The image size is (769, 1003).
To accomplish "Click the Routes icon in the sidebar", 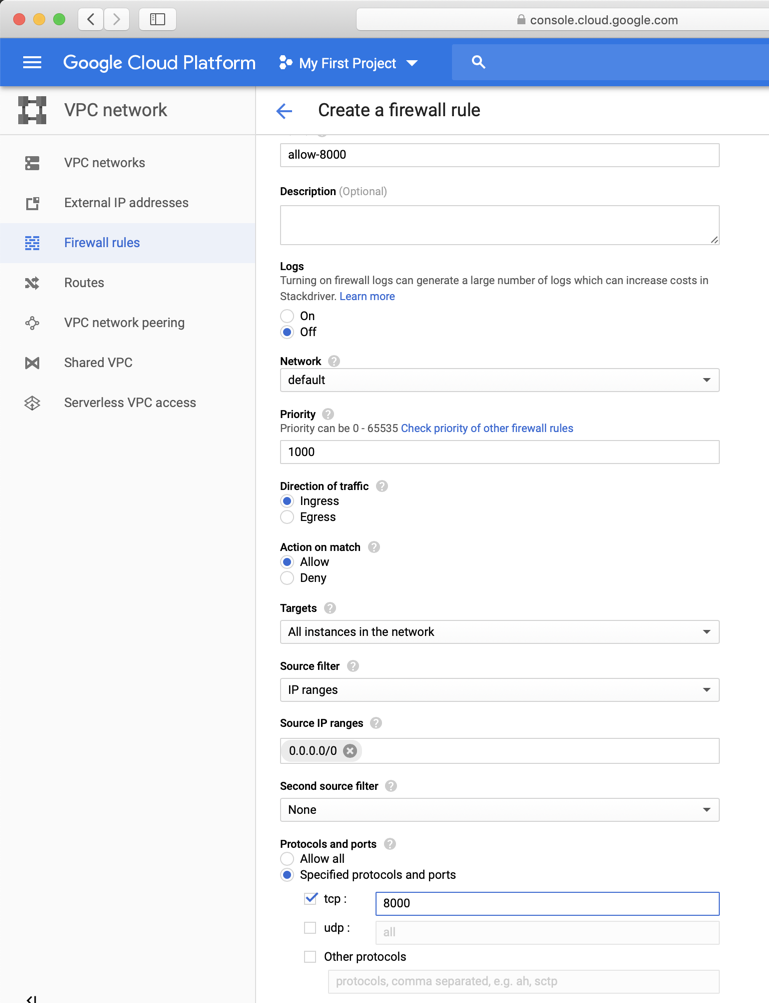I will coord(32,283).
